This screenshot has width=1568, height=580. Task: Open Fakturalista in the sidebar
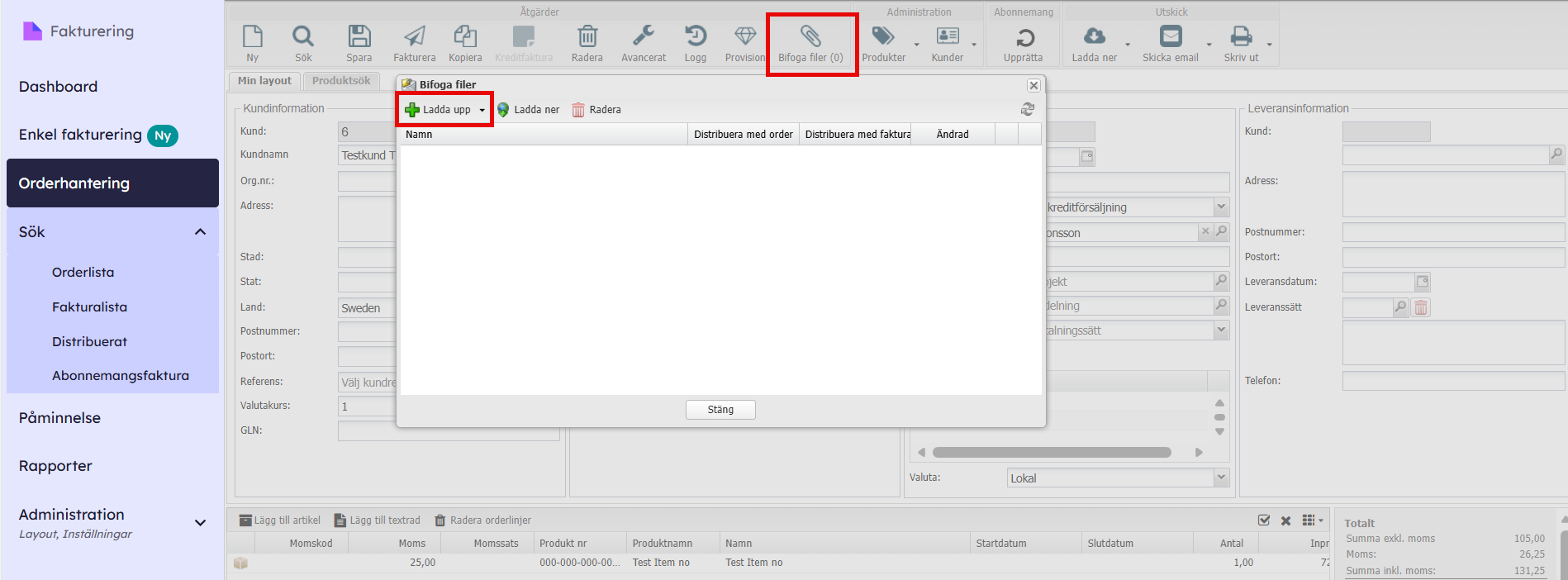(x=89, y=307)
